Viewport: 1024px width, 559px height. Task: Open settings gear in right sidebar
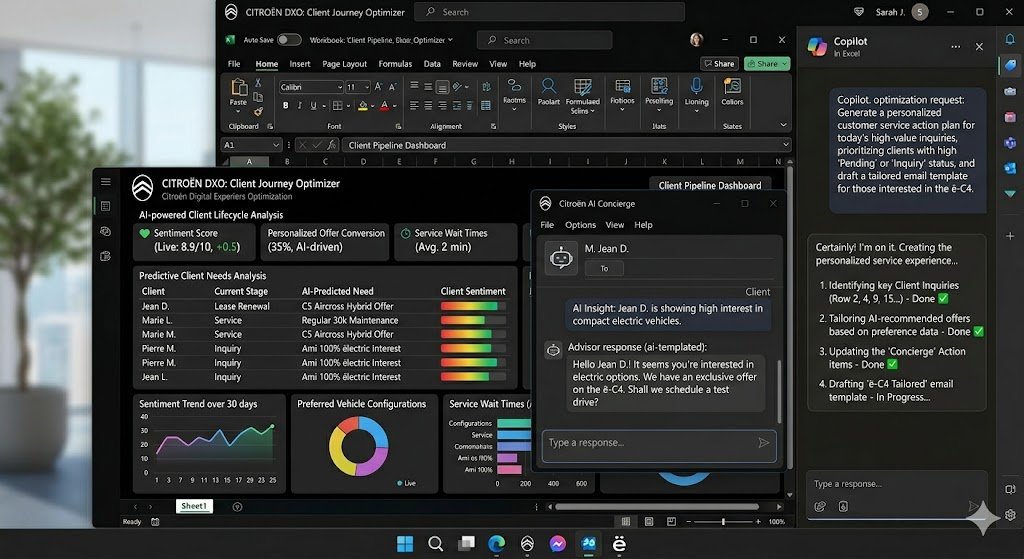(1010, 515)
